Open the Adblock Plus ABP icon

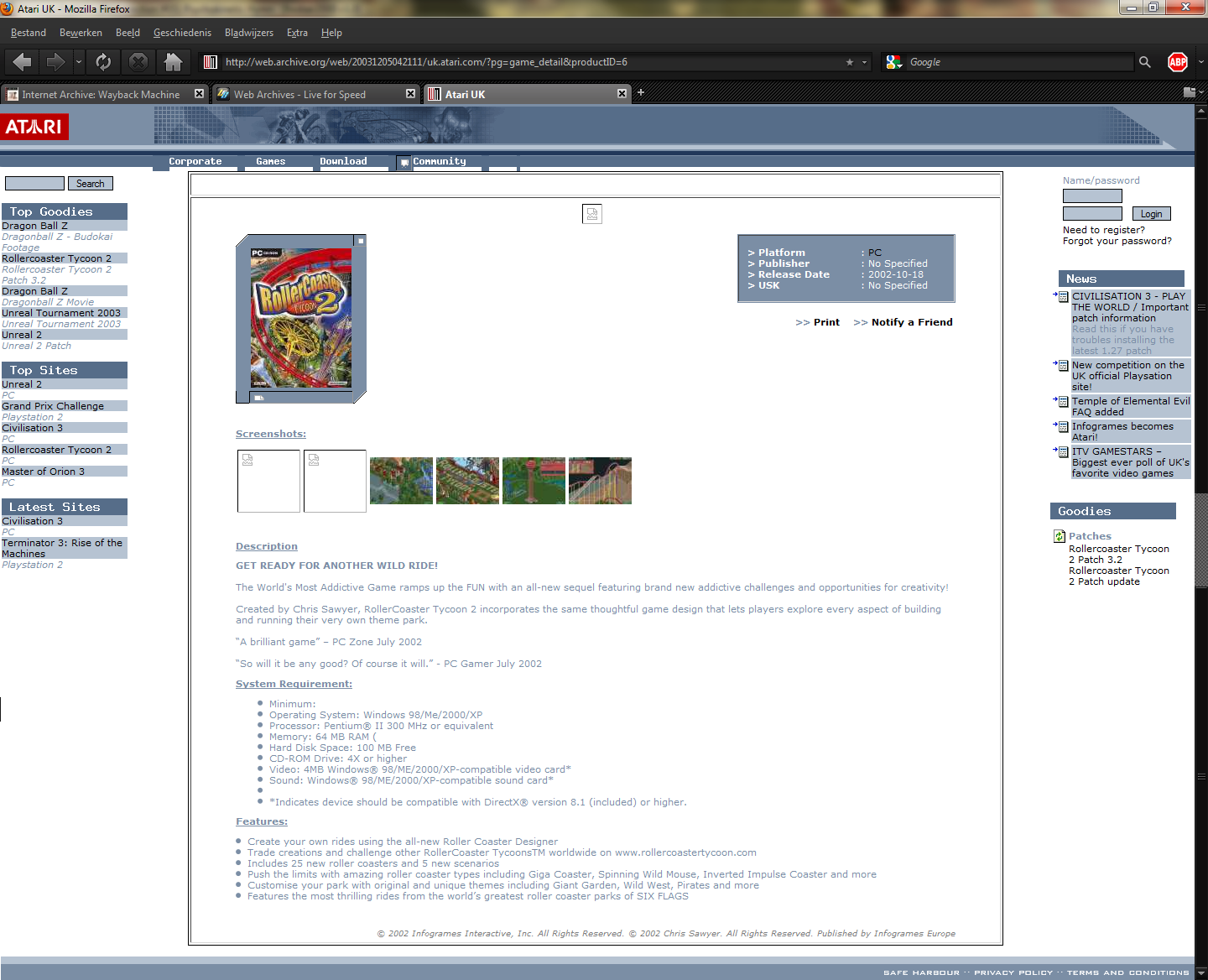point(1178,61)
